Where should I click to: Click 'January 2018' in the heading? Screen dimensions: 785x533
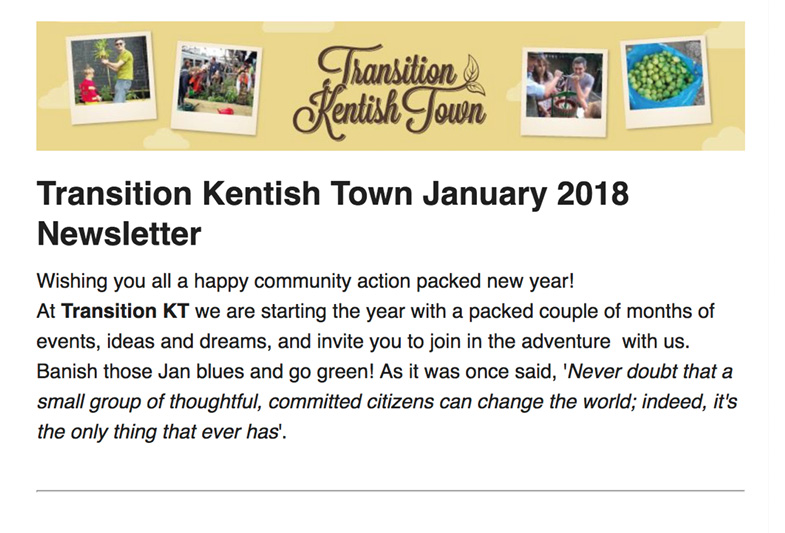pos(526,194)
